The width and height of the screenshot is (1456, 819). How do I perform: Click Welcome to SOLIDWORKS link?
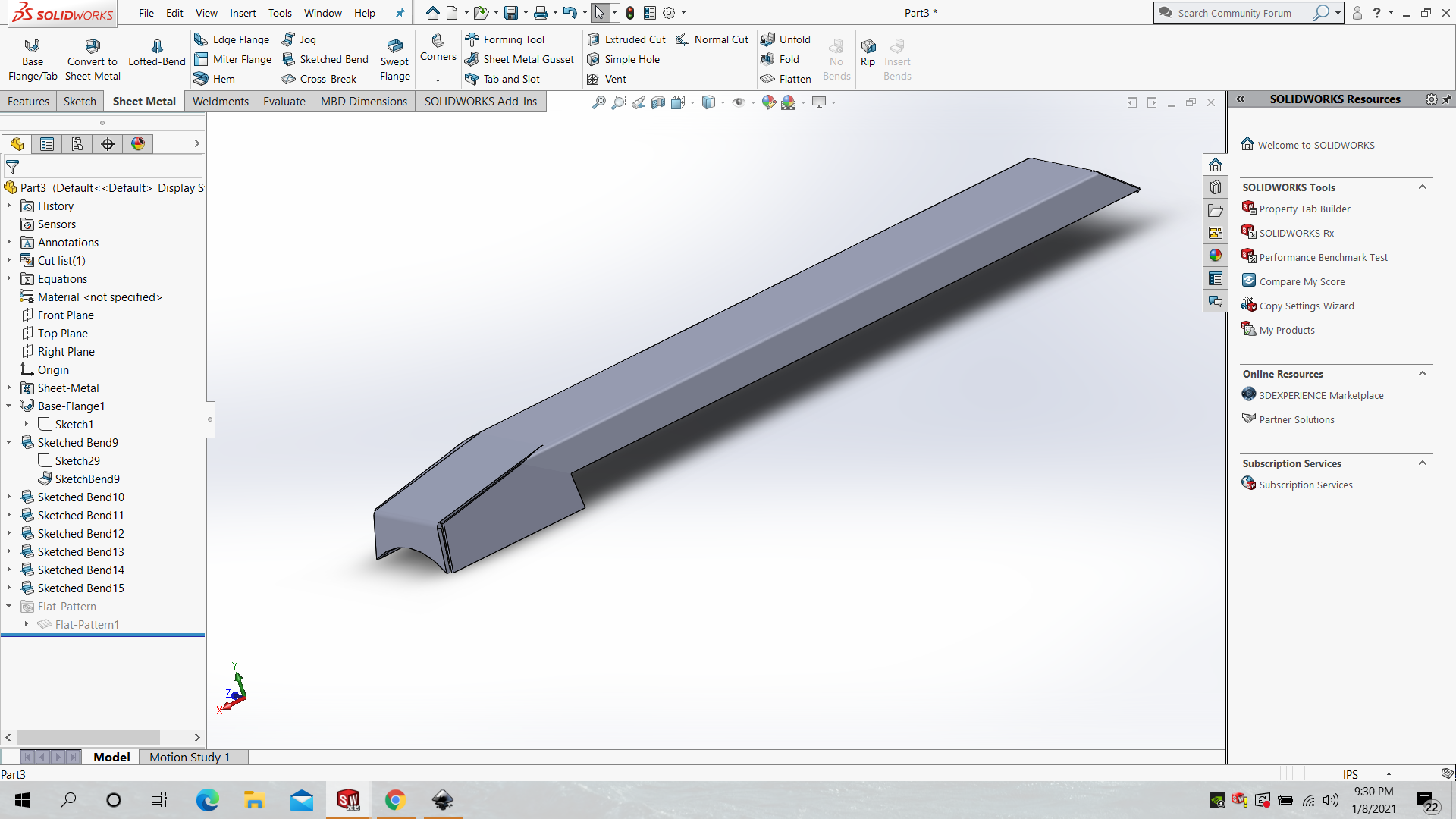1316,146
